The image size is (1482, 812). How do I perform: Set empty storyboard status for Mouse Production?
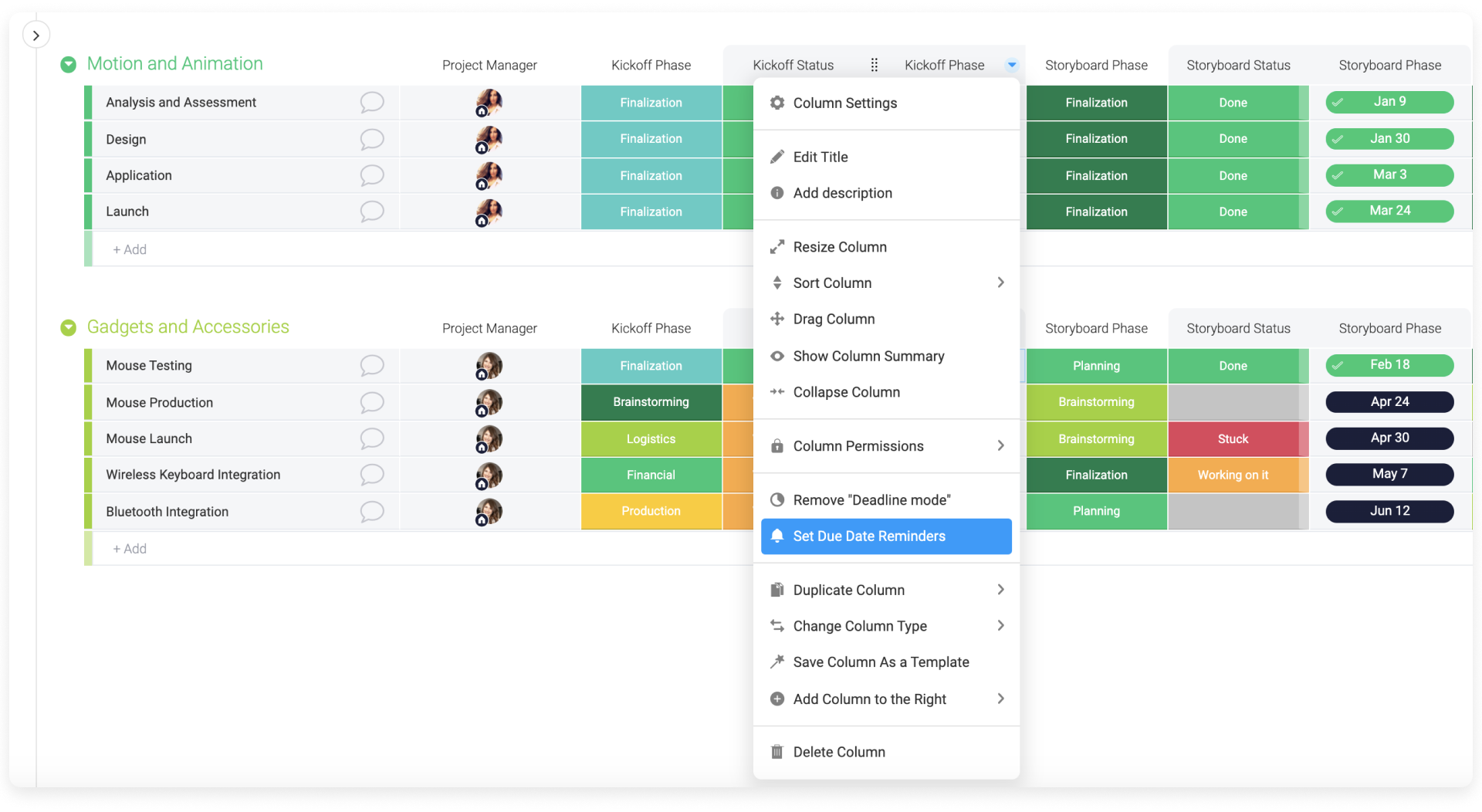coord(1238,402)
